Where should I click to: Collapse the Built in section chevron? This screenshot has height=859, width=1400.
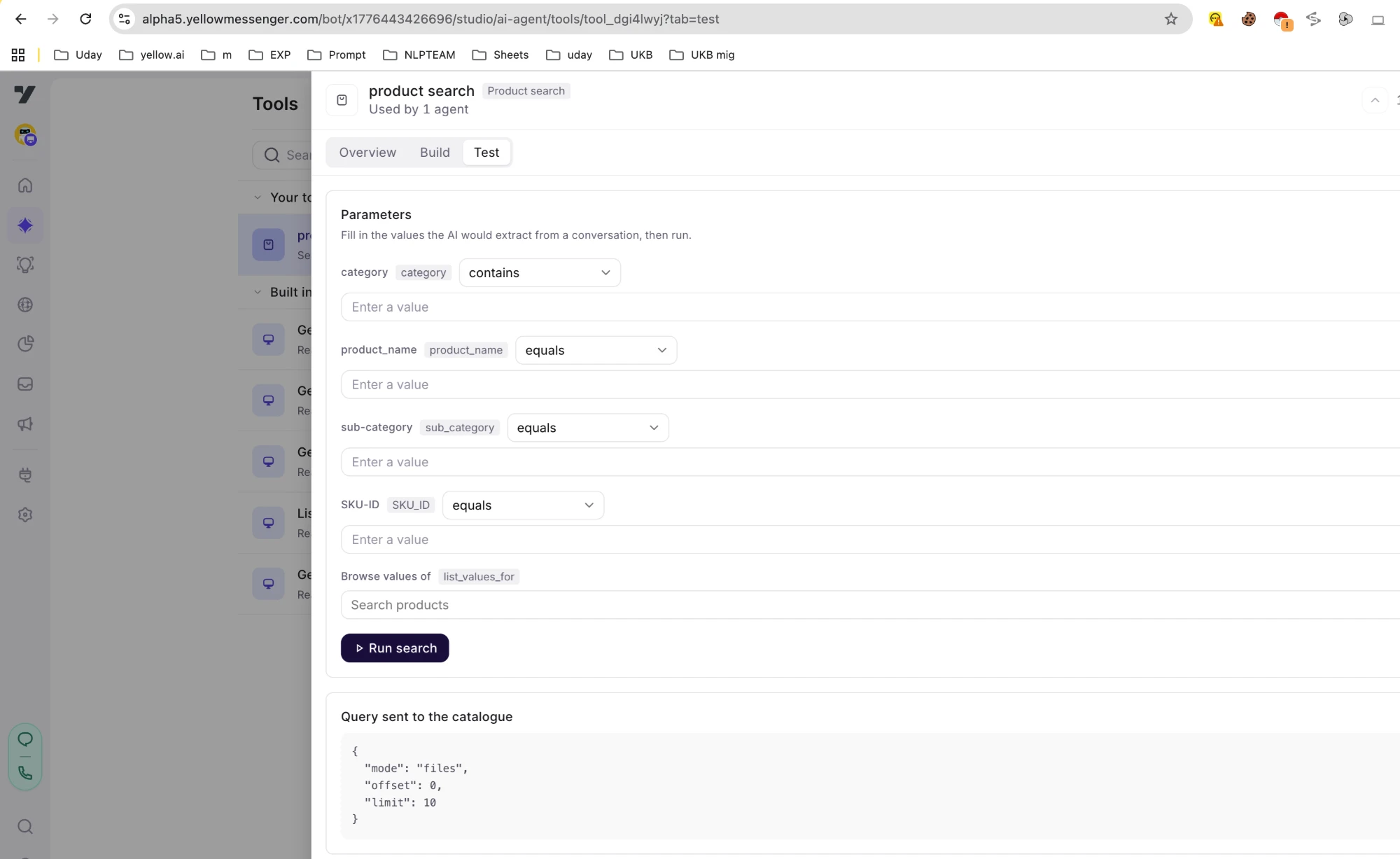point(258,292)
